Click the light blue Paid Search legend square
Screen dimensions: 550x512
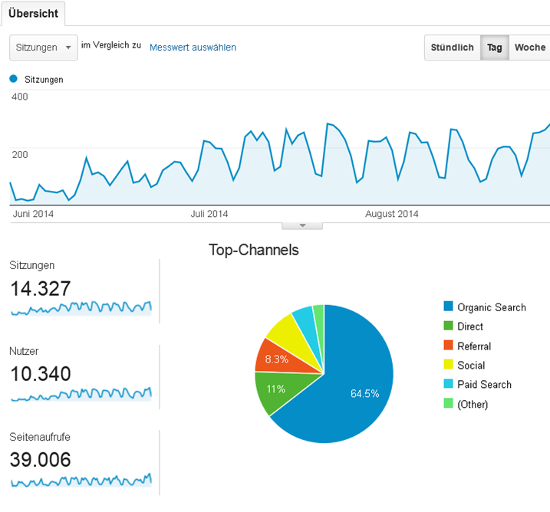(448, 384)
